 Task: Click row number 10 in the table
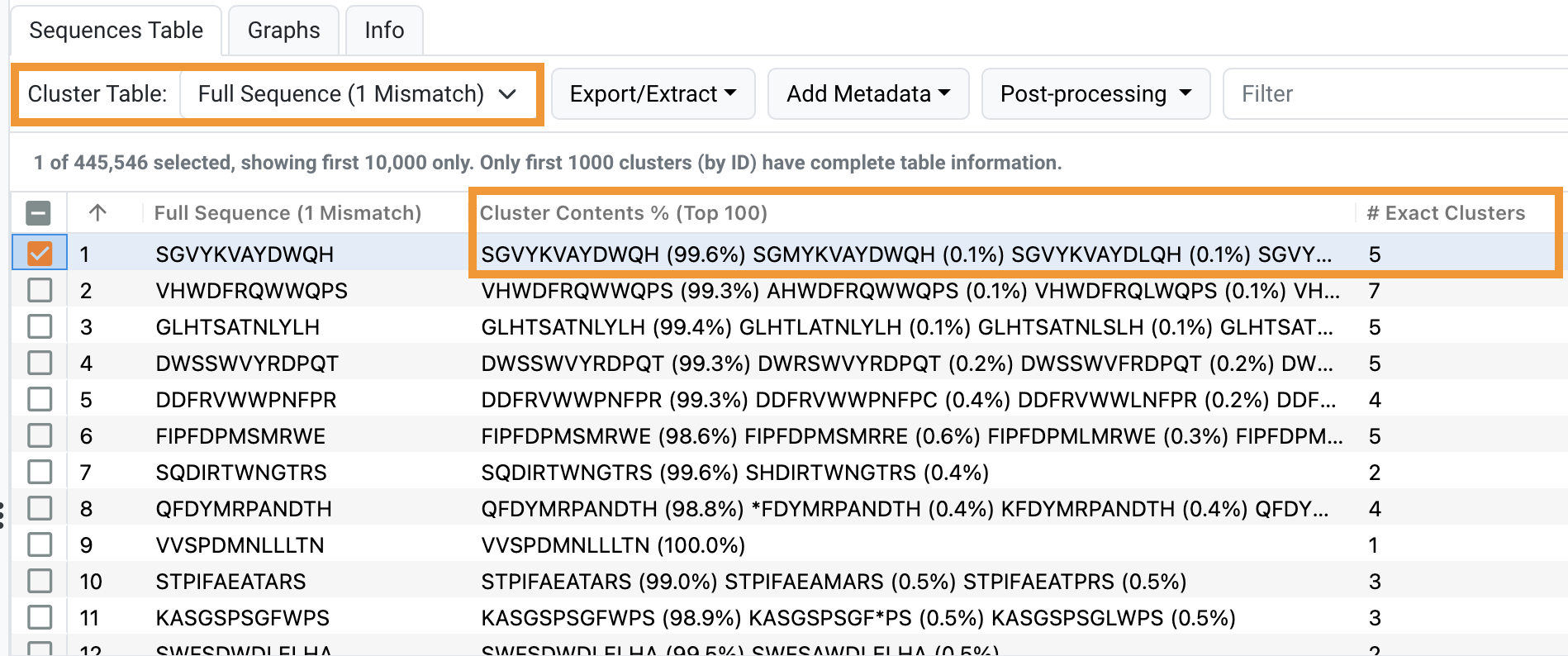click(91, 582)
